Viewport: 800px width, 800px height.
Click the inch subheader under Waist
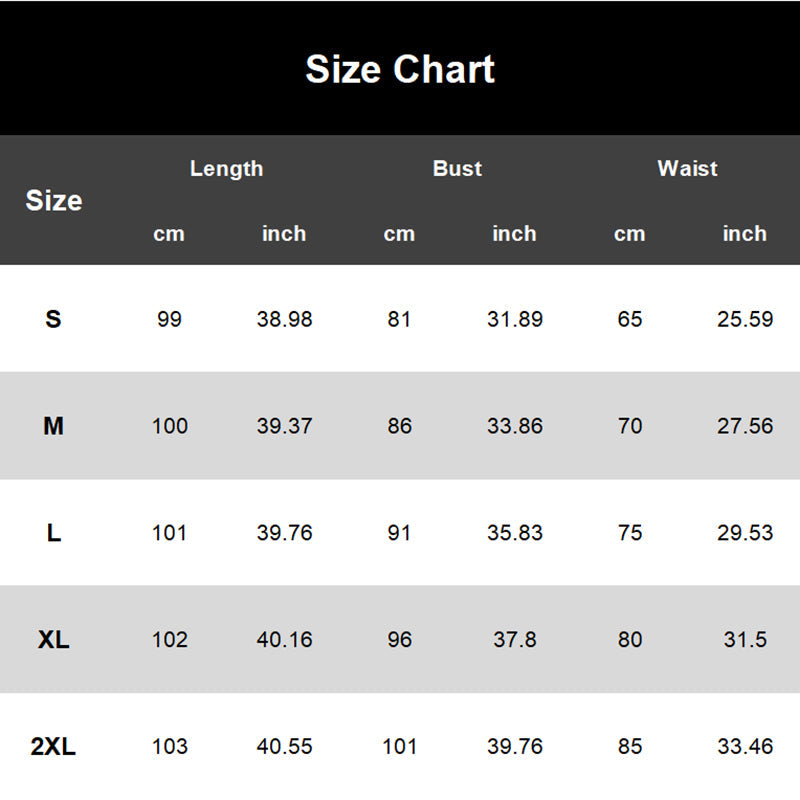tap(745, 234)
